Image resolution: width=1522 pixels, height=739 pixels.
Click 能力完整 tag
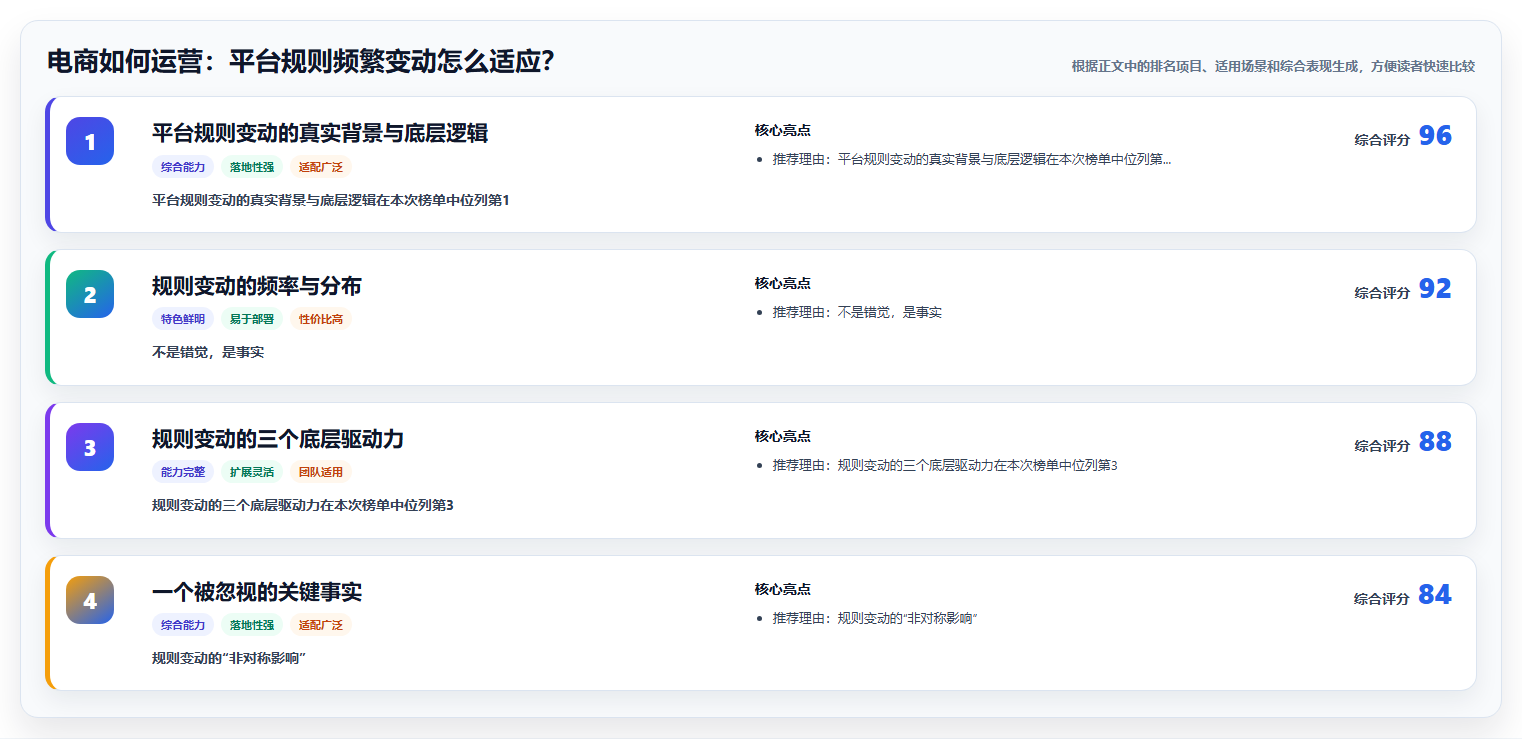point(183,472)
